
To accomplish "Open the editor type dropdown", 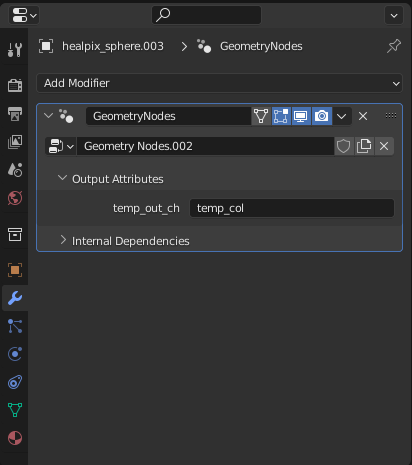I will click(24, 15).
